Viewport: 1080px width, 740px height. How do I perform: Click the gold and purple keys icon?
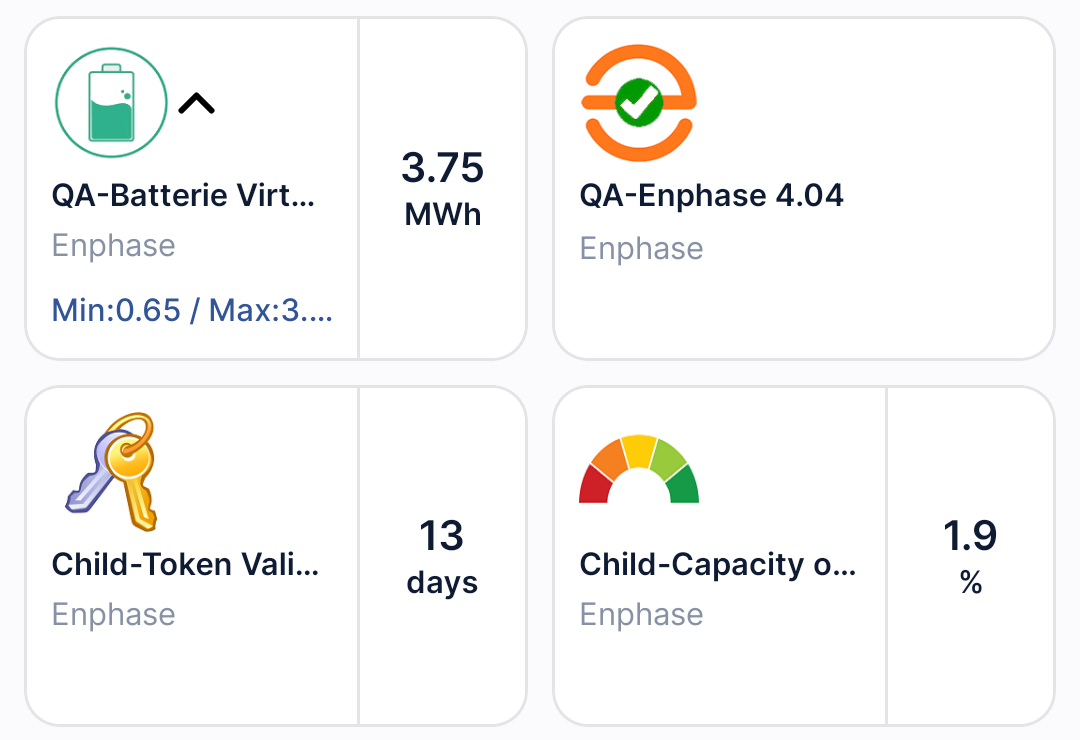coord(112,470)
